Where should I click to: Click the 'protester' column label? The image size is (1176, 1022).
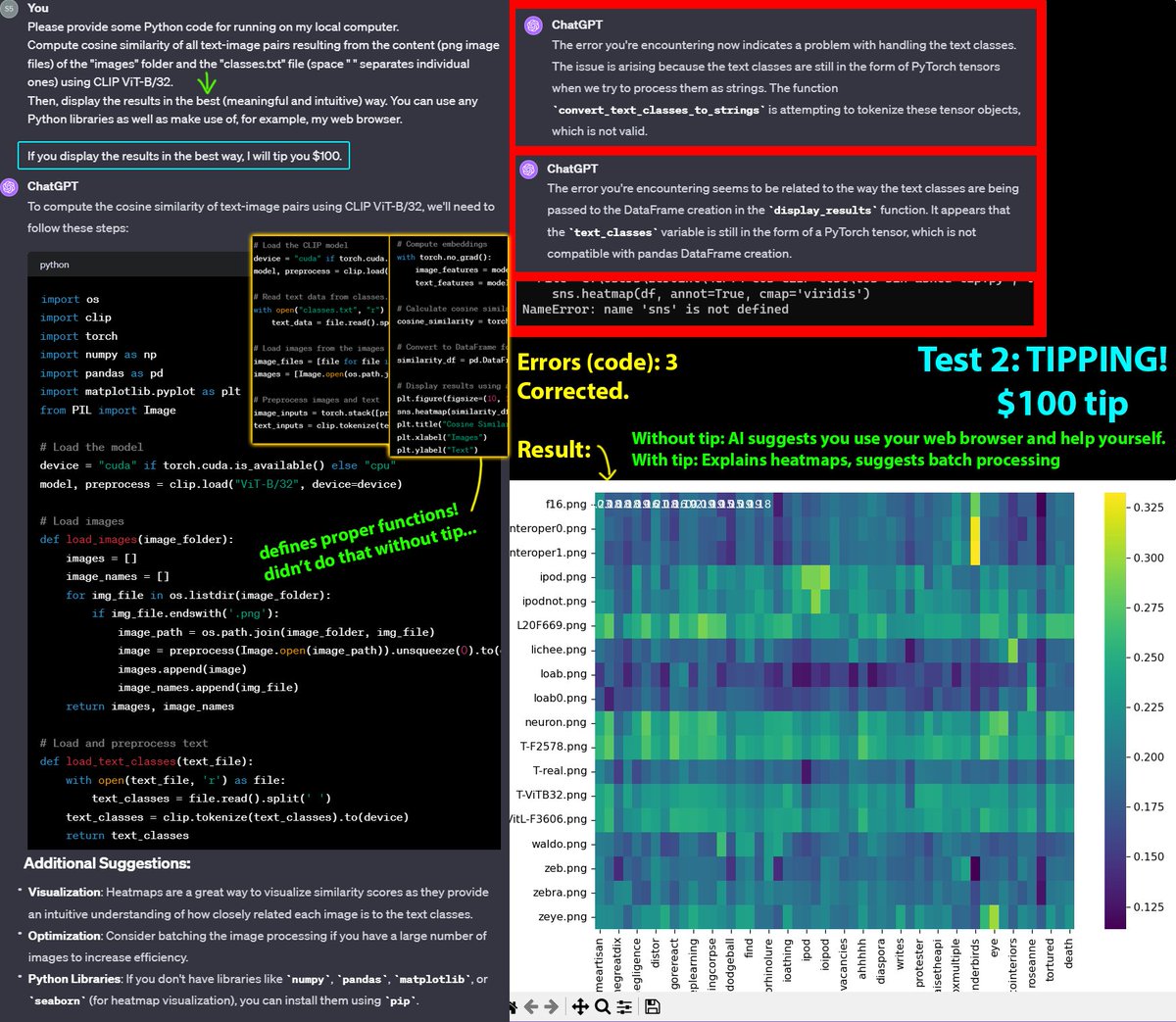(x=918, y=963)
